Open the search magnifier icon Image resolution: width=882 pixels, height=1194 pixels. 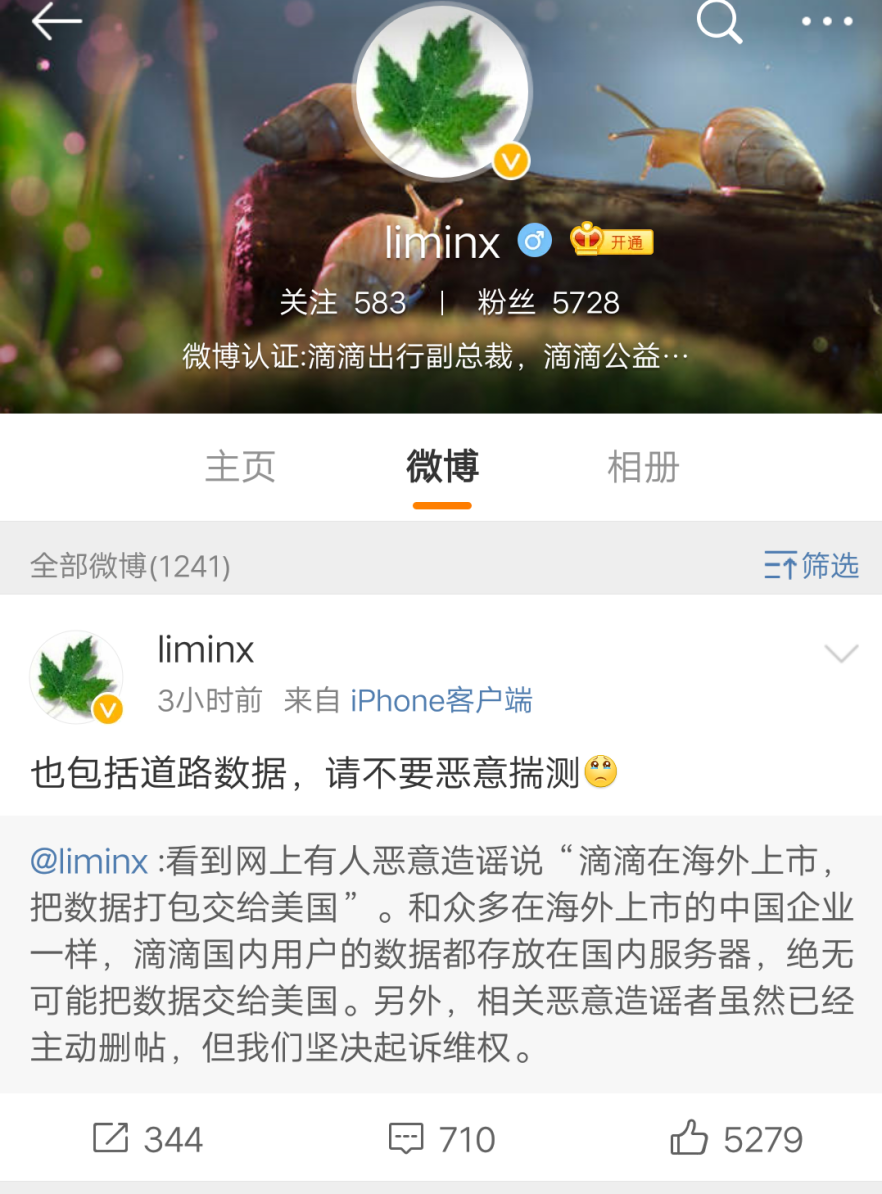point(719,21)
